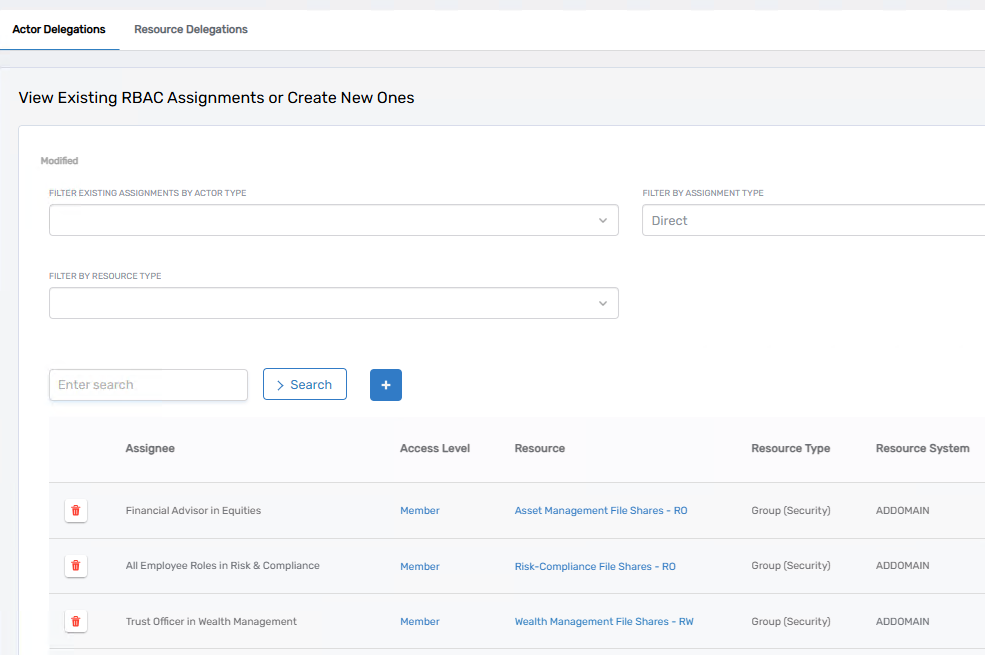Viewport: 985px width, 655px height.
Task: Sort by the Access Level column header
Action: click(x=435, y=448)
